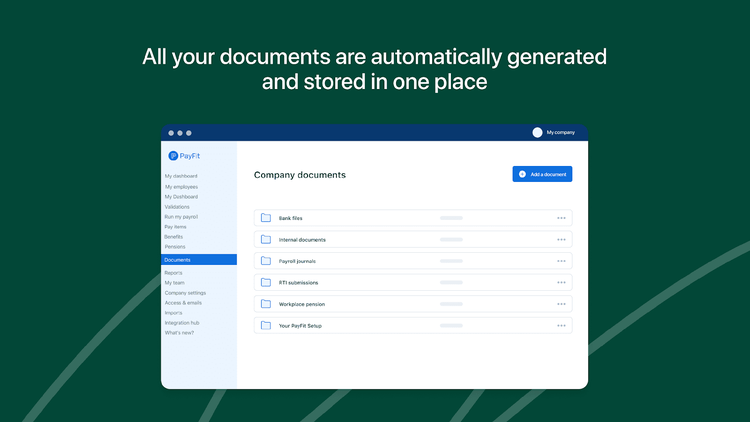Screen dimensions: 750x422
Task: Click the Company documents heading
Action: (300, 175)
